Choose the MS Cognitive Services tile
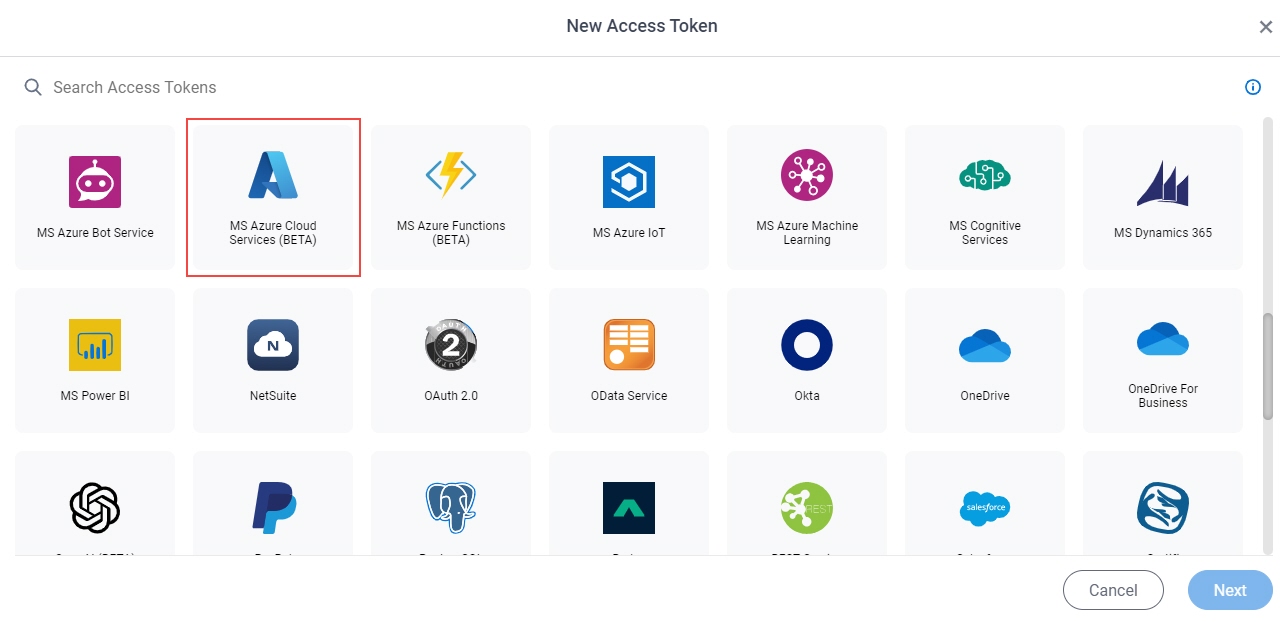 pos(985,197)
